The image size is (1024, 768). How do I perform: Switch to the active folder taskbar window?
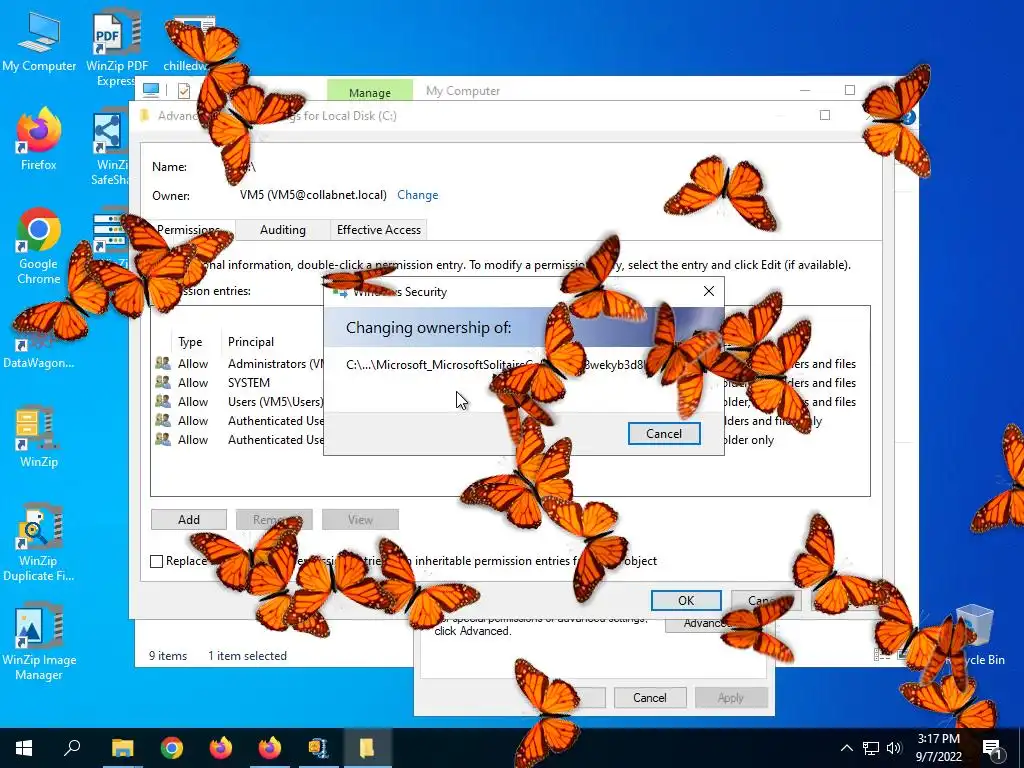pyautogui.click(x=367, y=748)
